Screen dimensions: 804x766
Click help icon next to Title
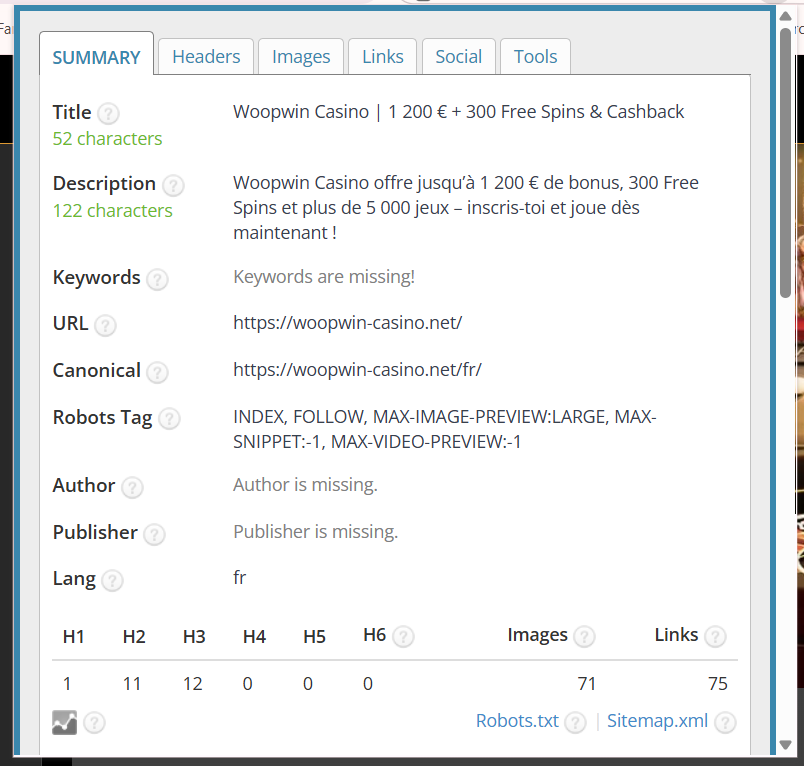point(108,113)
